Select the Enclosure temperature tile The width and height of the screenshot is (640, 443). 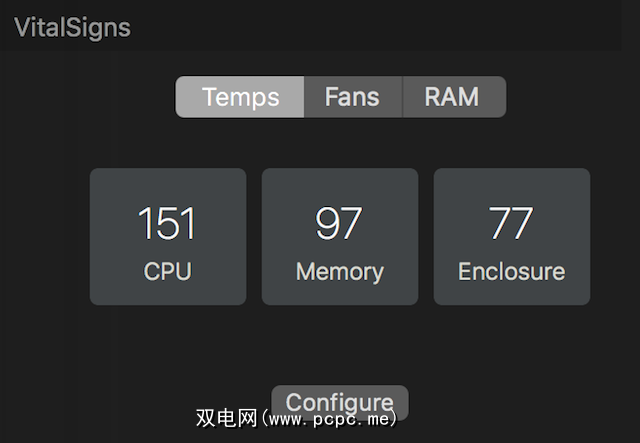click(512, 237)
